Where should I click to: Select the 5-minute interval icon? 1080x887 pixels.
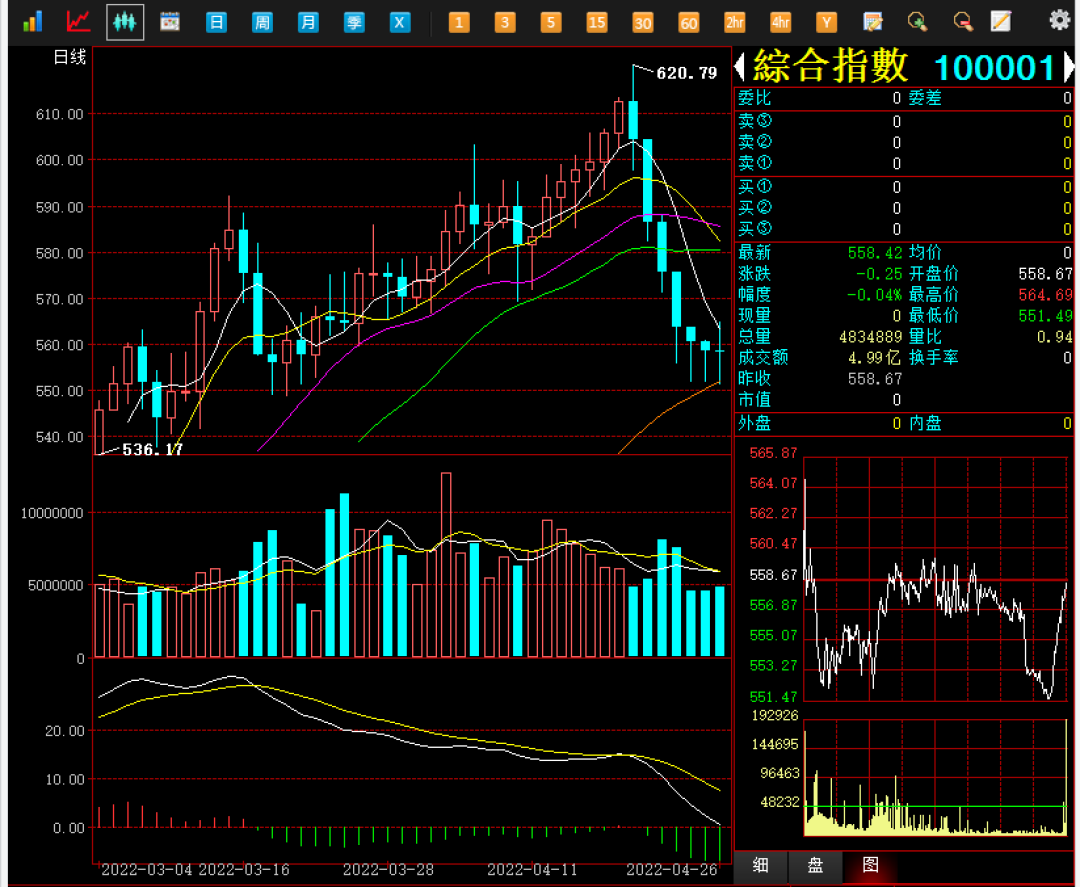coord(551,22)
